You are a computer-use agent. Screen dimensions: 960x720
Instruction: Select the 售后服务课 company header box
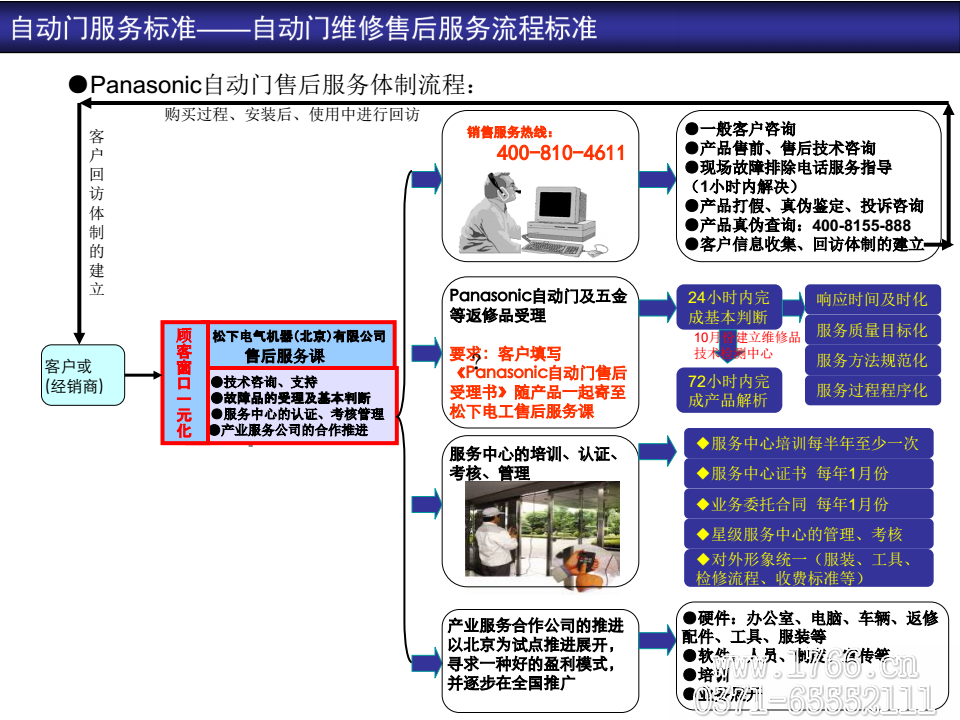click(x=298, y=345)
